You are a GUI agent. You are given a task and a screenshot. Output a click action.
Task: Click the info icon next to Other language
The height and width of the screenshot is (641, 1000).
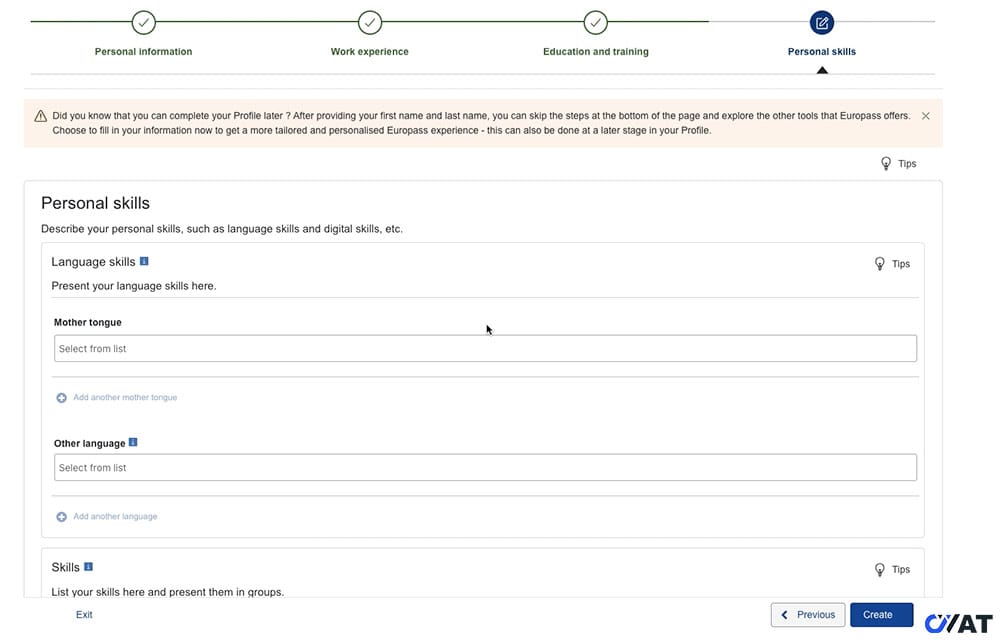[x=133, y=442]
